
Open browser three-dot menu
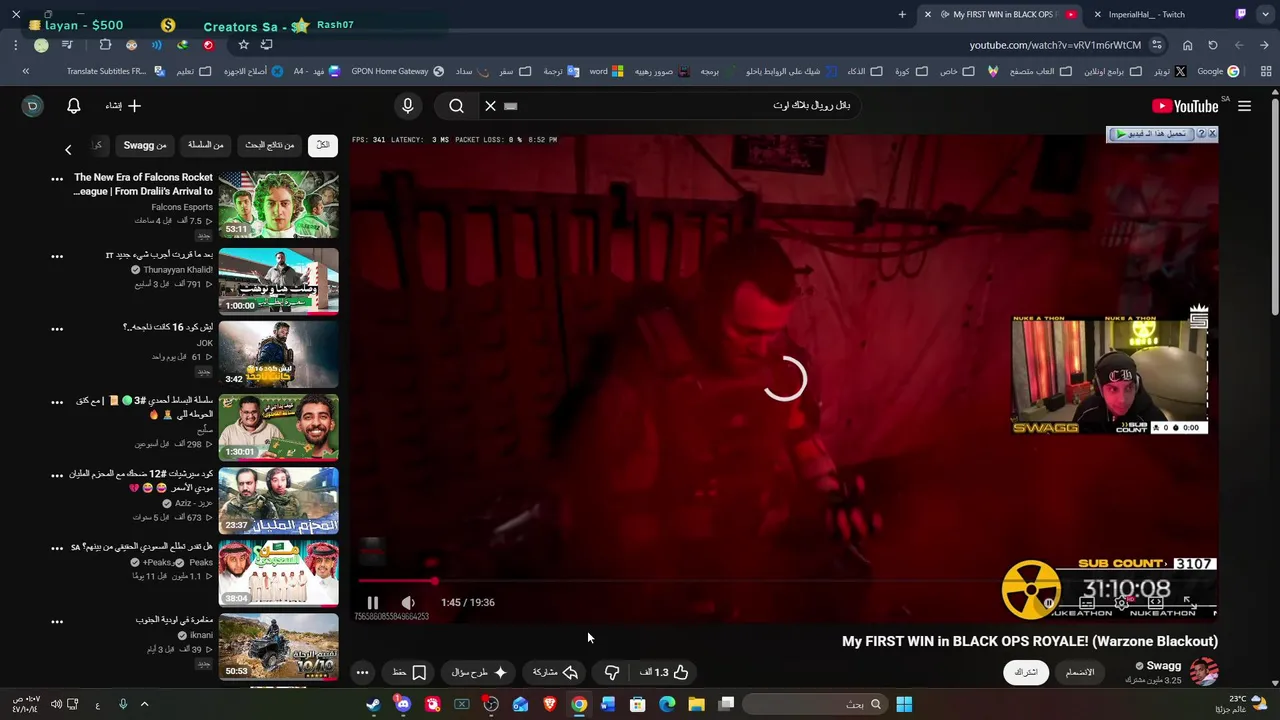16,45
